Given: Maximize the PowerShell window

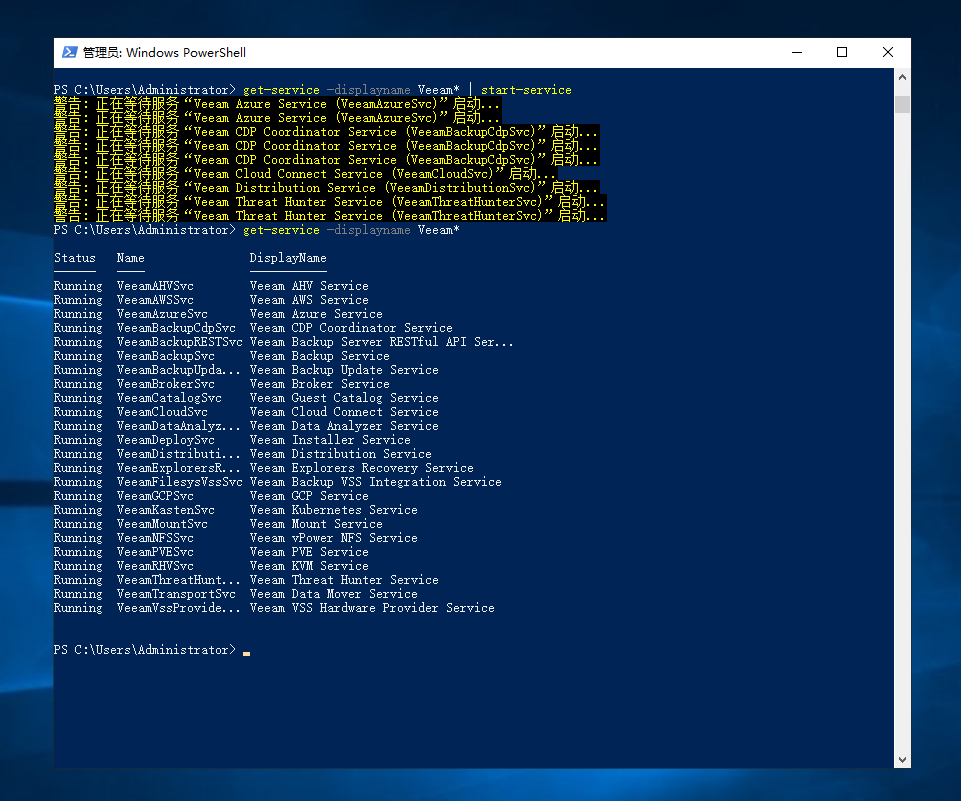Looking at the screenshot, I should 842,53.
